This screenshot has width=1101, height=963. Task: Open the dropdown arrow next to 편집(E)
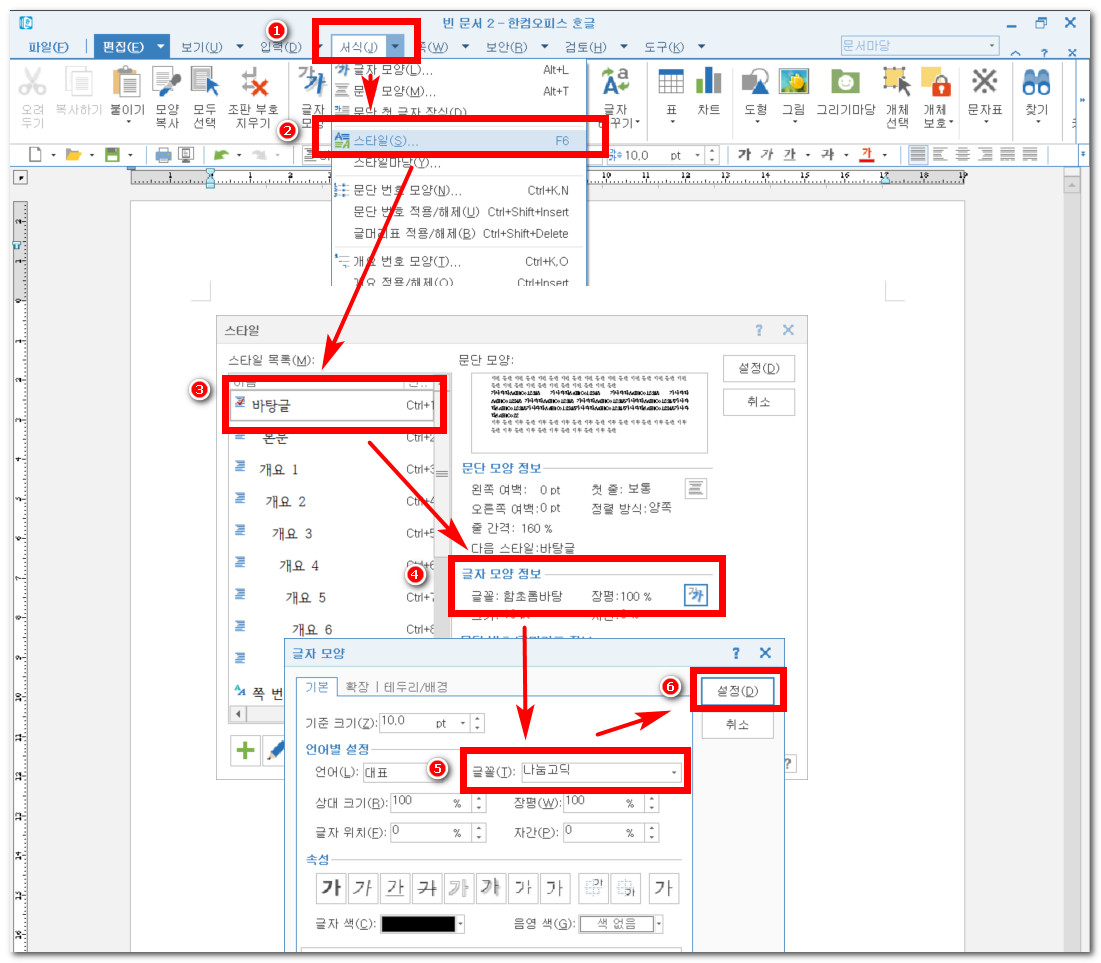tap(160, 46)
